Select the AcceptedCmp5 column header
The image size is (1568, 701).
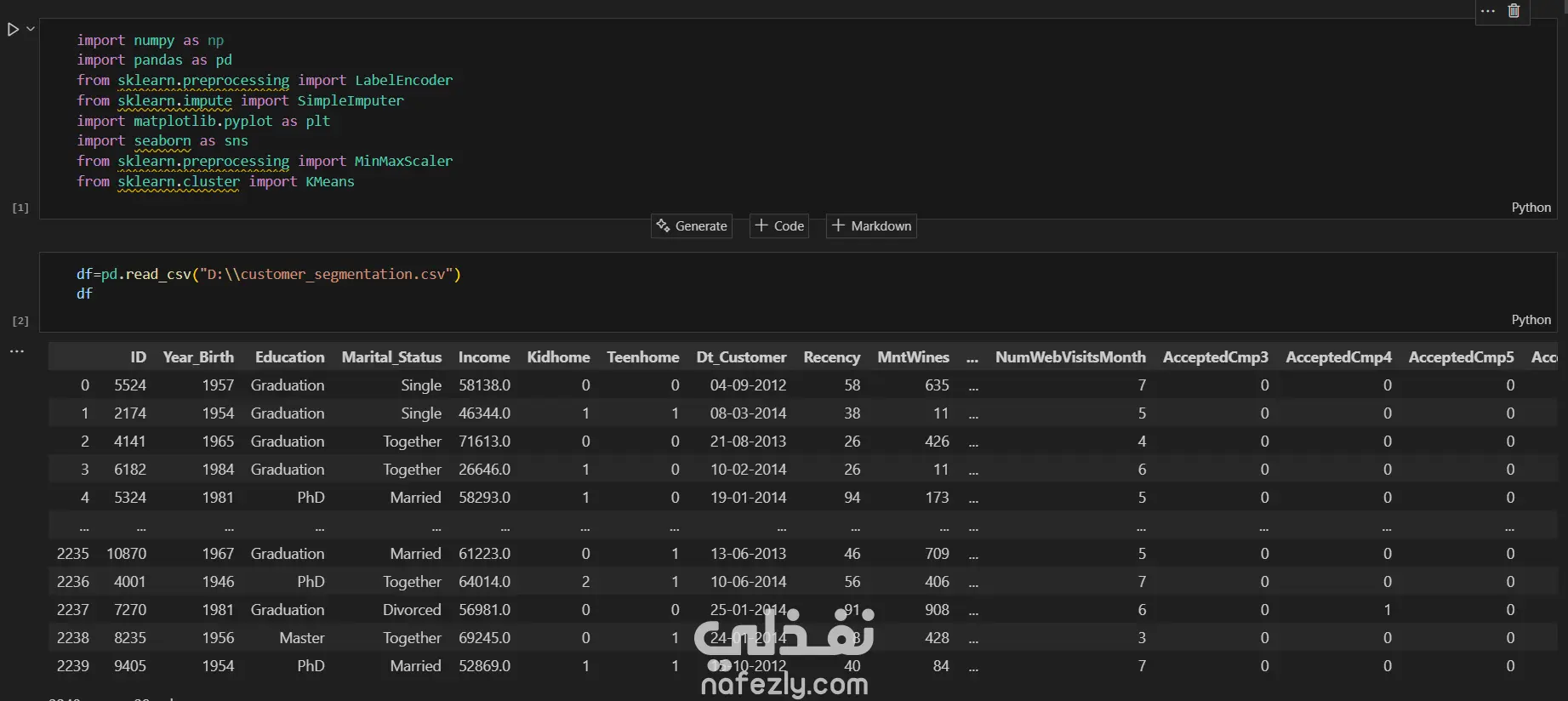tap(1461, 357)
